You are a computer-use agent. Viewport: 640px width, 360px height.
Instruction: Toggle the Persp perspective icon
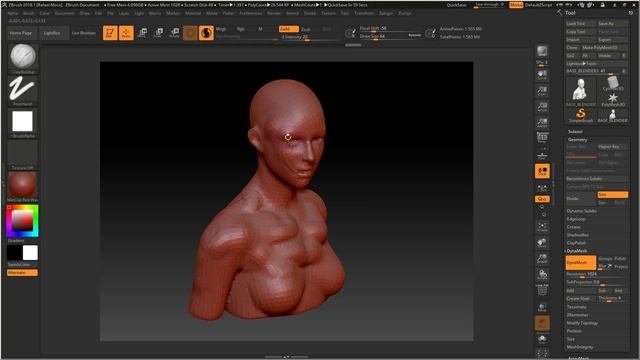tap(542, 138)
